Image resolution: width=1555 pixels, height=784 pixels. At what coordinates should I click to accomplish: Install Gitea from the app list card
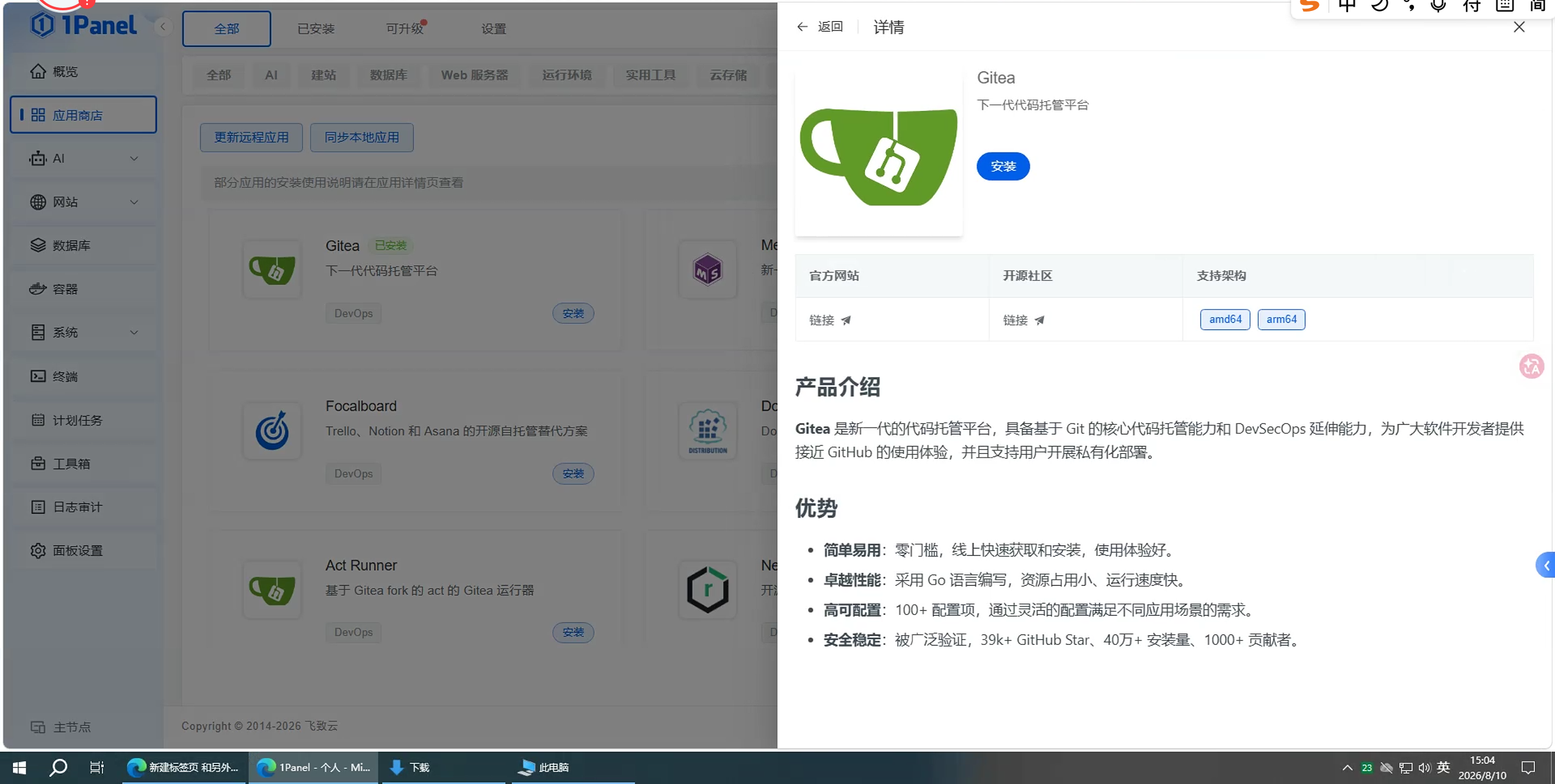tap(573, 314)
